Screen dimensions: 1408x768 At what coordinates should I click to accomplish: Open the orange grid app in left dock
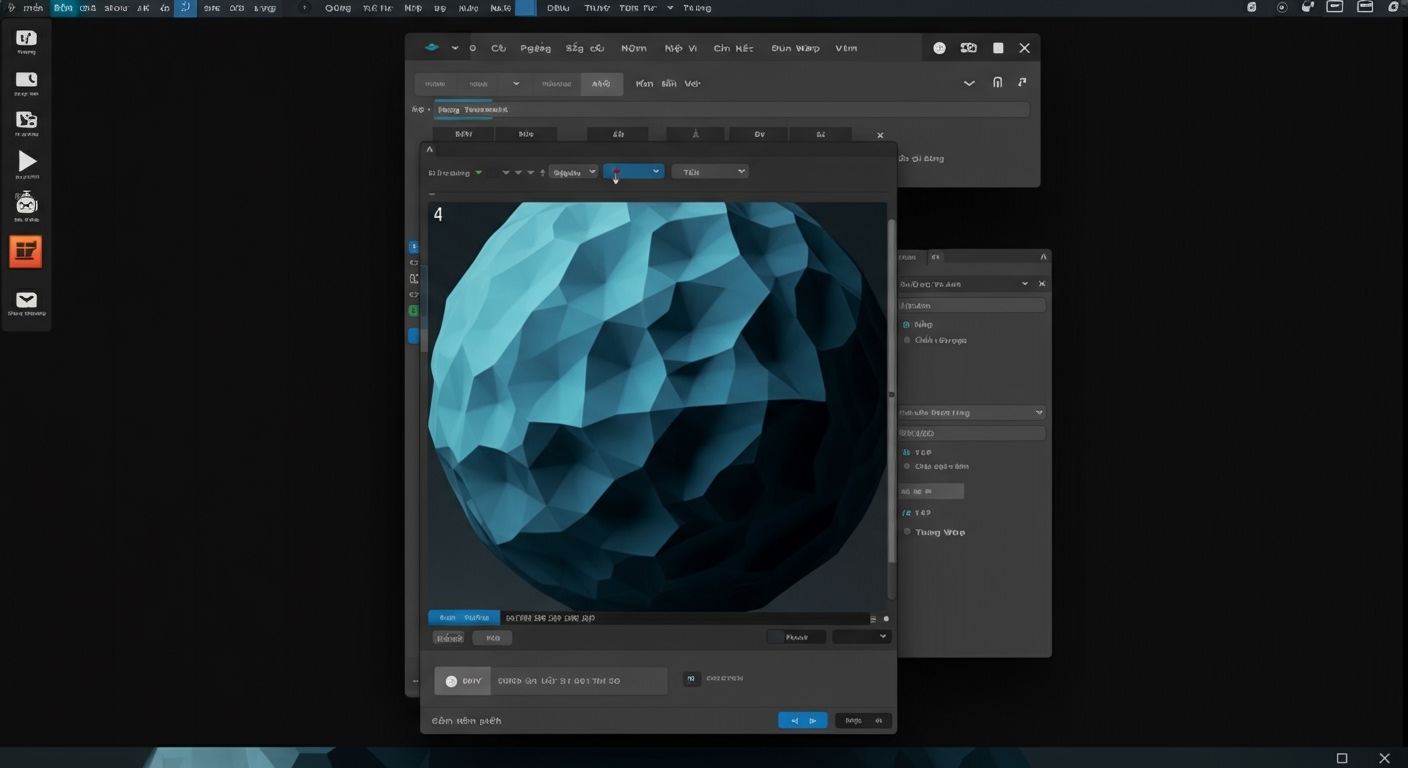coord(26,252)
